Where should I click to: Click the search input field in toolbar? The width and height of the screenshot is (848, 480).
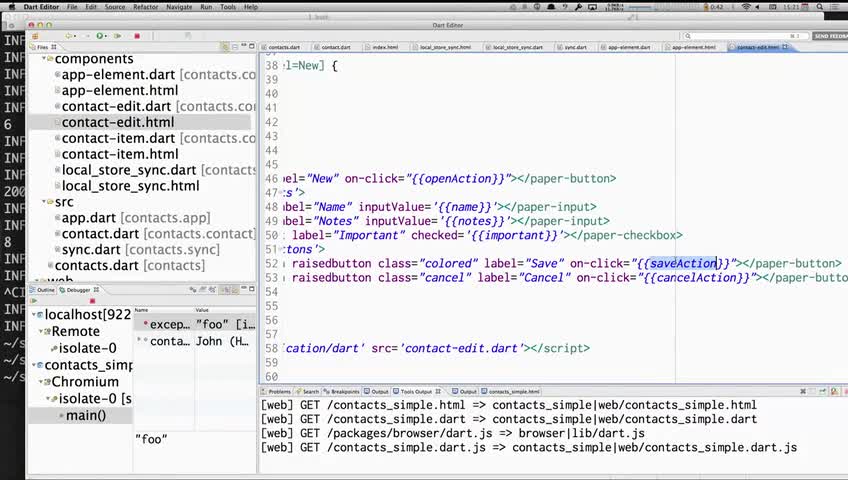click(746, 36)
